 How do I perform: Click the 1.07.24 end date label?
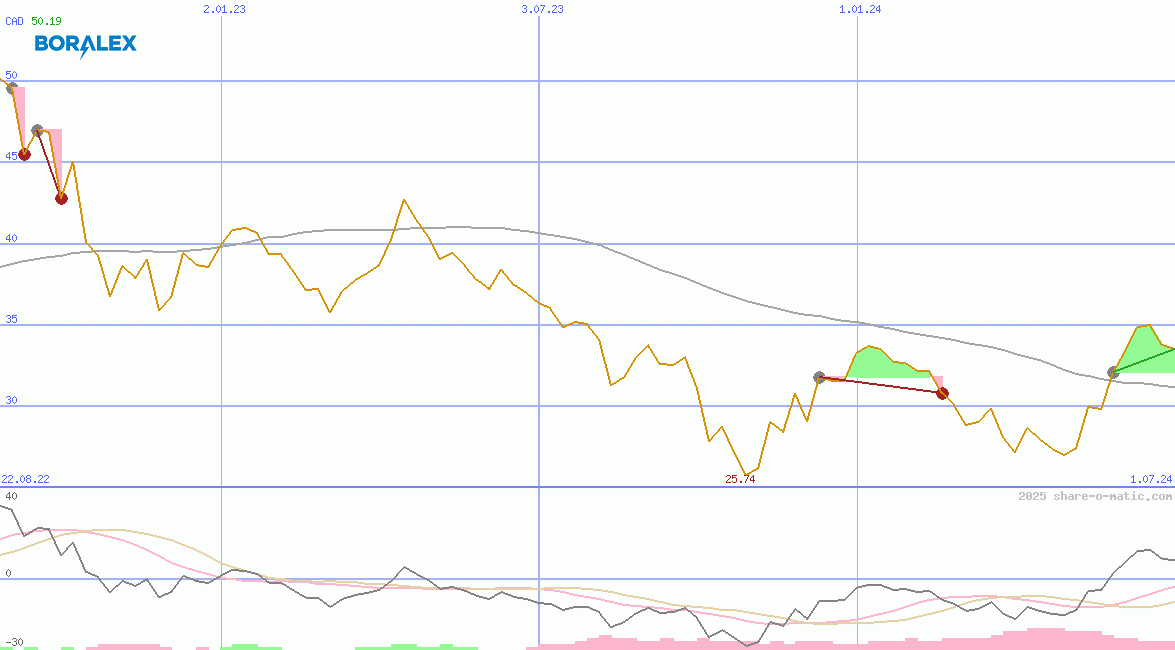point(1151,479)
